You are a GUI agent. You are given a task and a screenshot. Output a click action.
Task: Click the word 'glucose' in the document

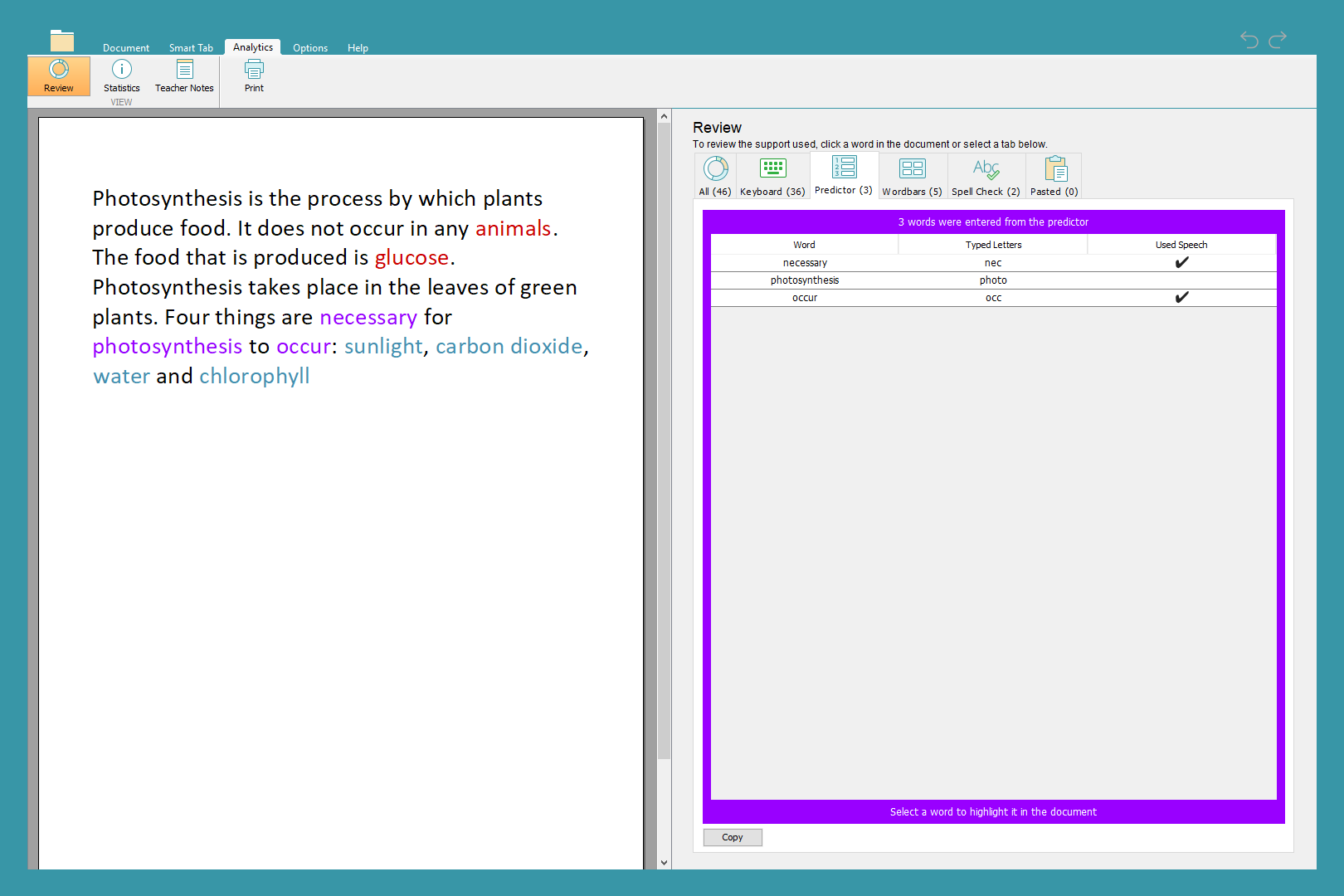click(411, 258)
